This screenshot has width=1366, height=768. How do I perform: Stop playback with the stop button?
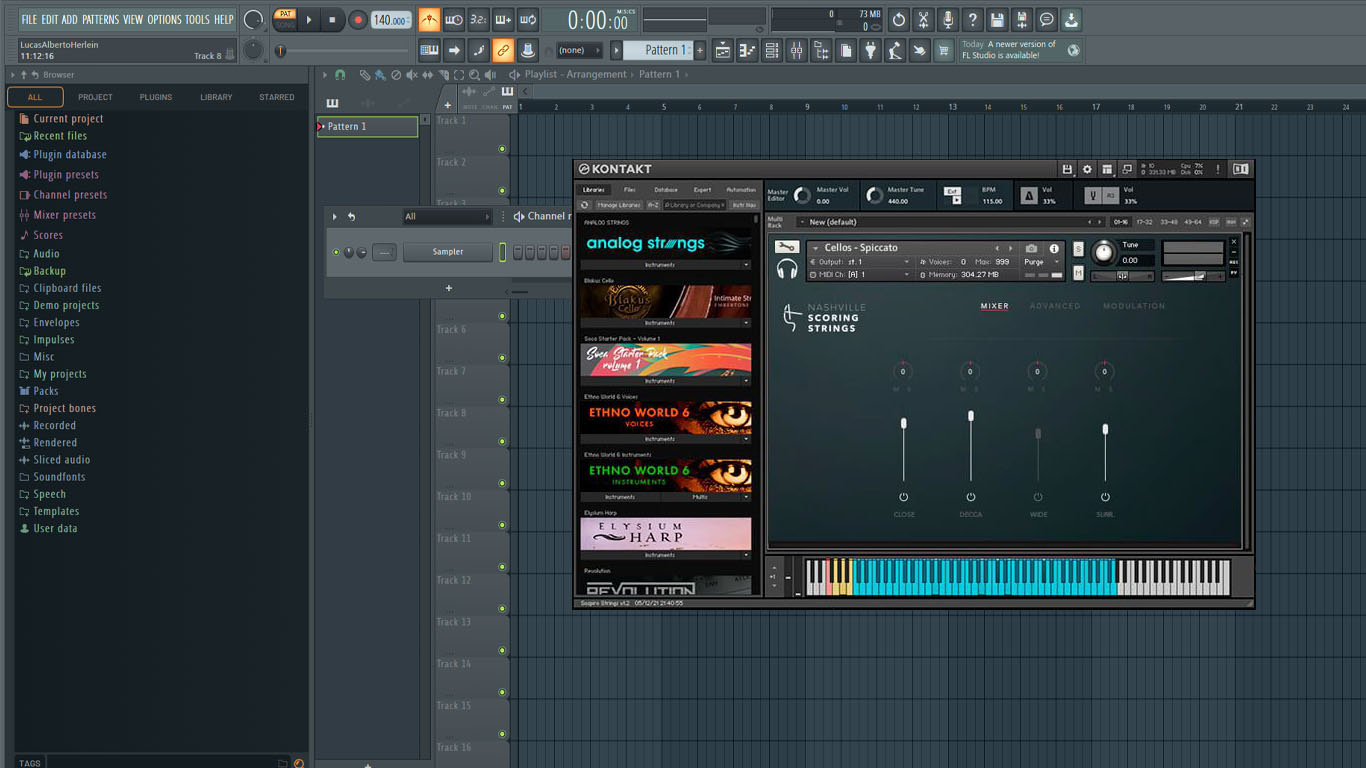click(x=332, y=19)
